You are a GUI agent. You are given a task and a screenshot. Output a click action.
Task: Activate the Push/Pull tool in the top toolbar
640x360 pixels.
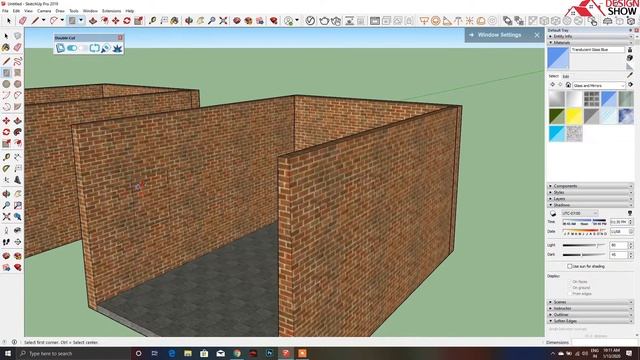(x=93, y=20)
